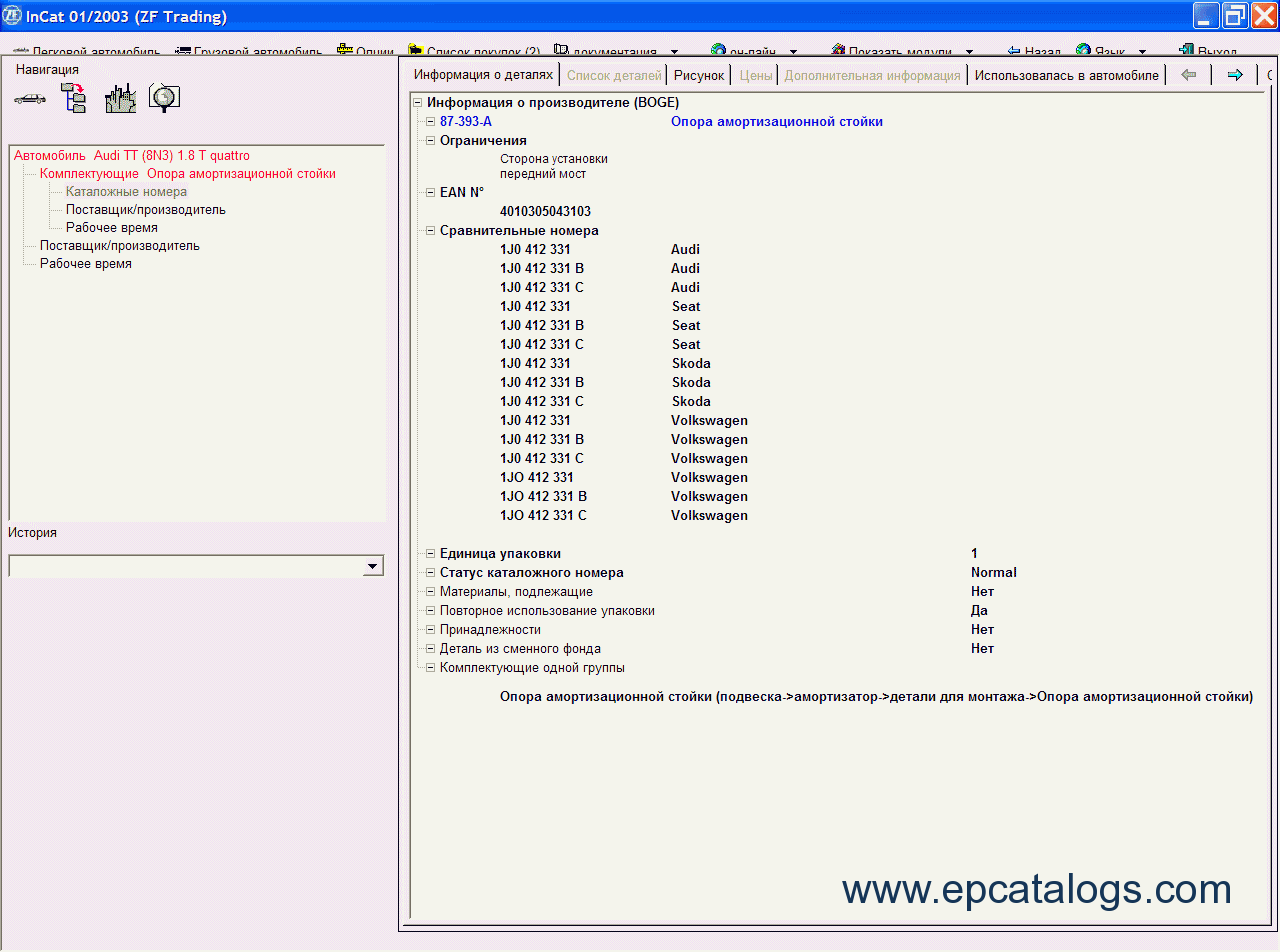This screenshot has width=1280, height=952.
Task: Go to previous tab with gray left arrow
Action: (x=1189, y=75)
